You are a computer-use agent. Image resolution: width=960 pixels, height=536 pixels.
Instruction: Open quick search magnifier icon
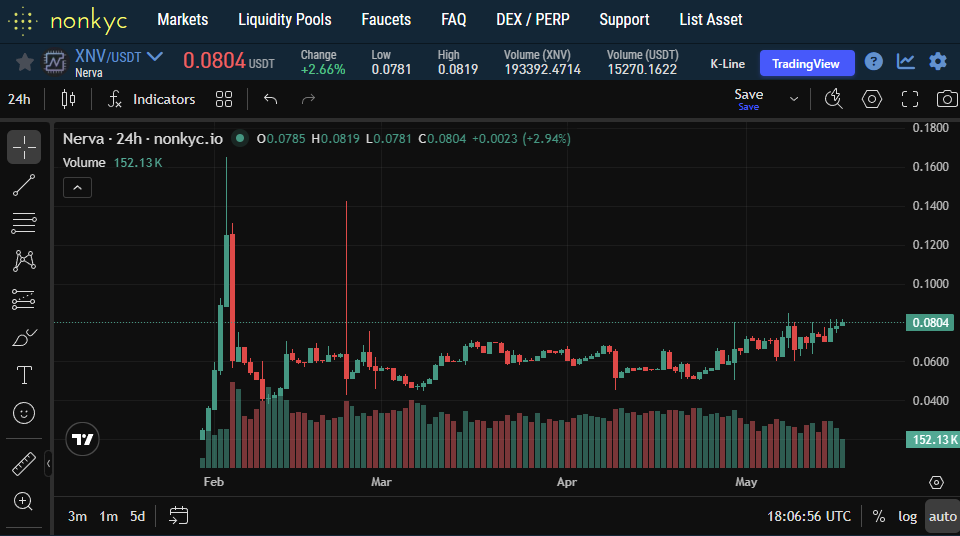833,99
